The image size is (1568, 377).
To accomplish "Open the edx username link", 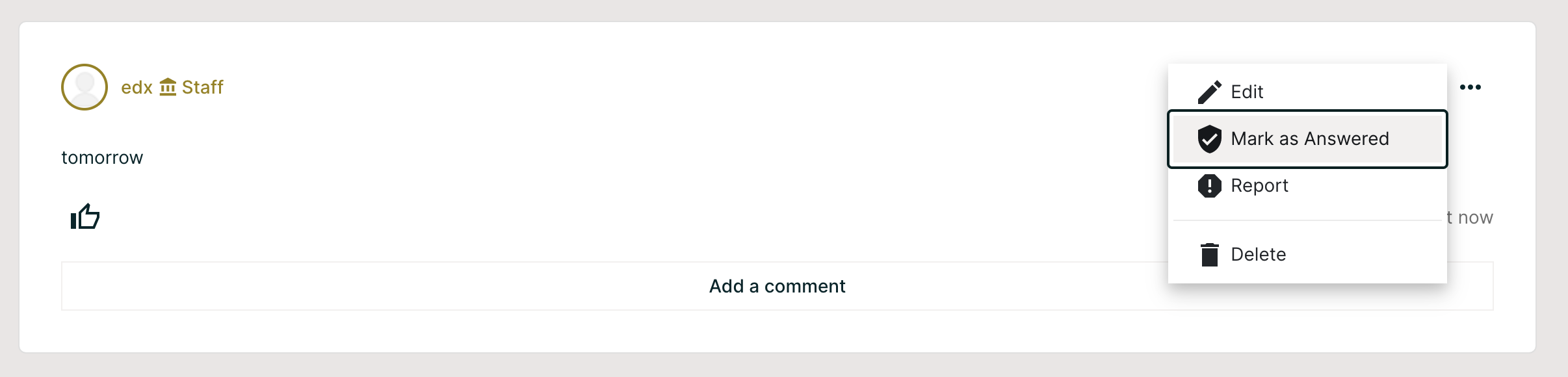I will click(x=137, y=87).
